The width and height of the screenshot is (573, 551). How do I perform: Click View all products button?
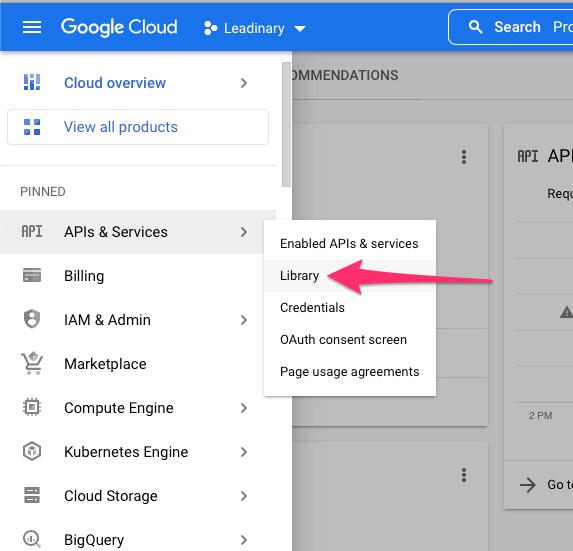(138, 127)
